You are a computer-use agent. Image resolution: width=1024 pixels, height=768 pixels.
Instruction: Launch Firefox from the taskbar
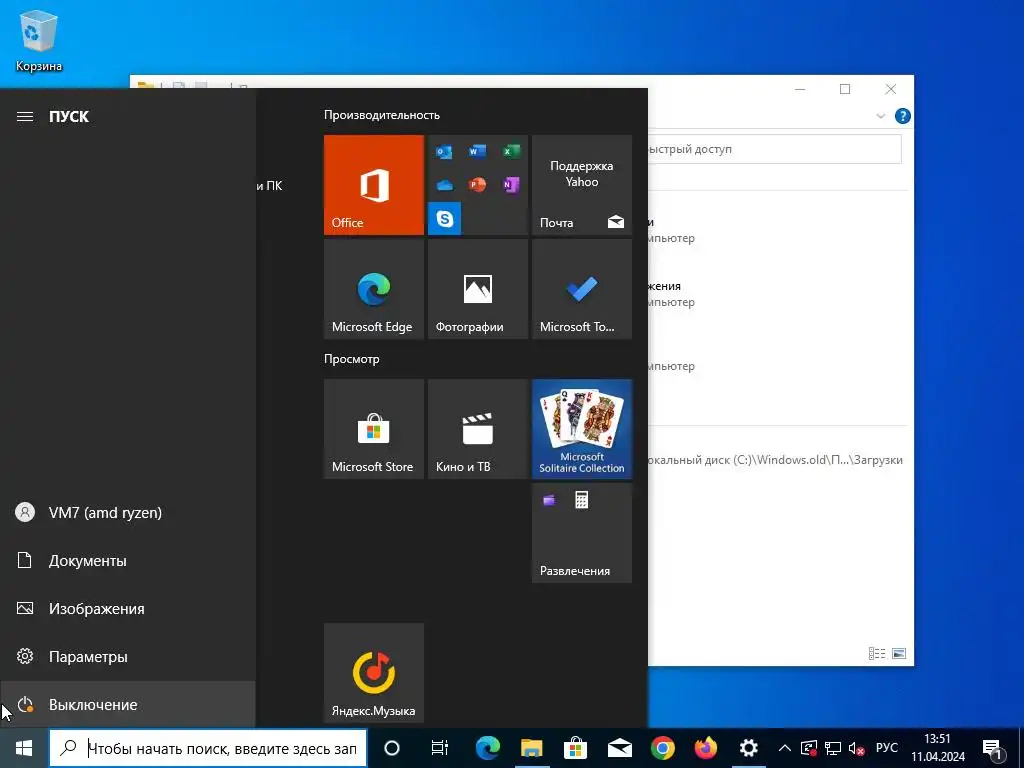click(x=706, y=748)
